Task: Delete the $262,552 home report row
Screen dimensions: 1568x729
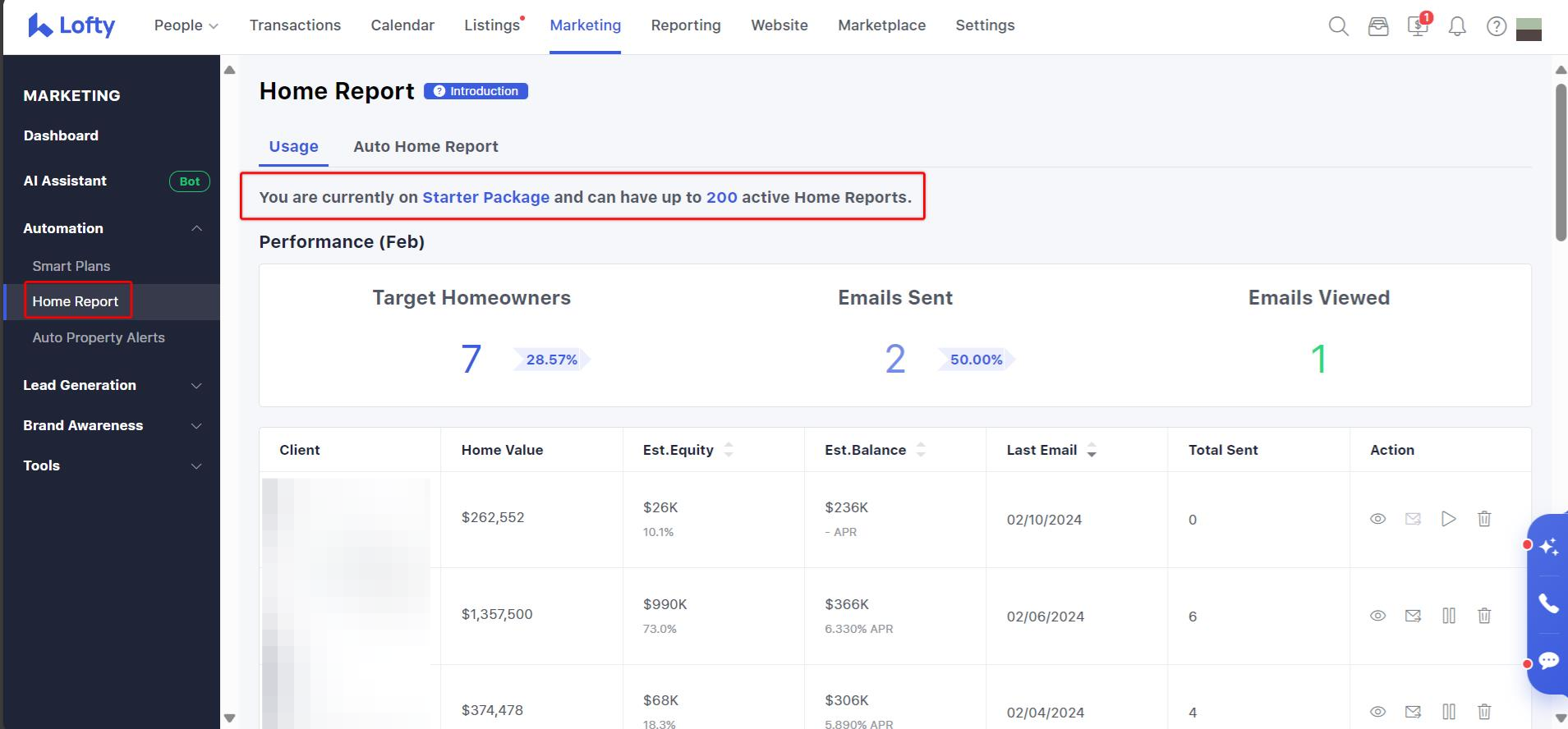Action: click(x=1483, y=519)
